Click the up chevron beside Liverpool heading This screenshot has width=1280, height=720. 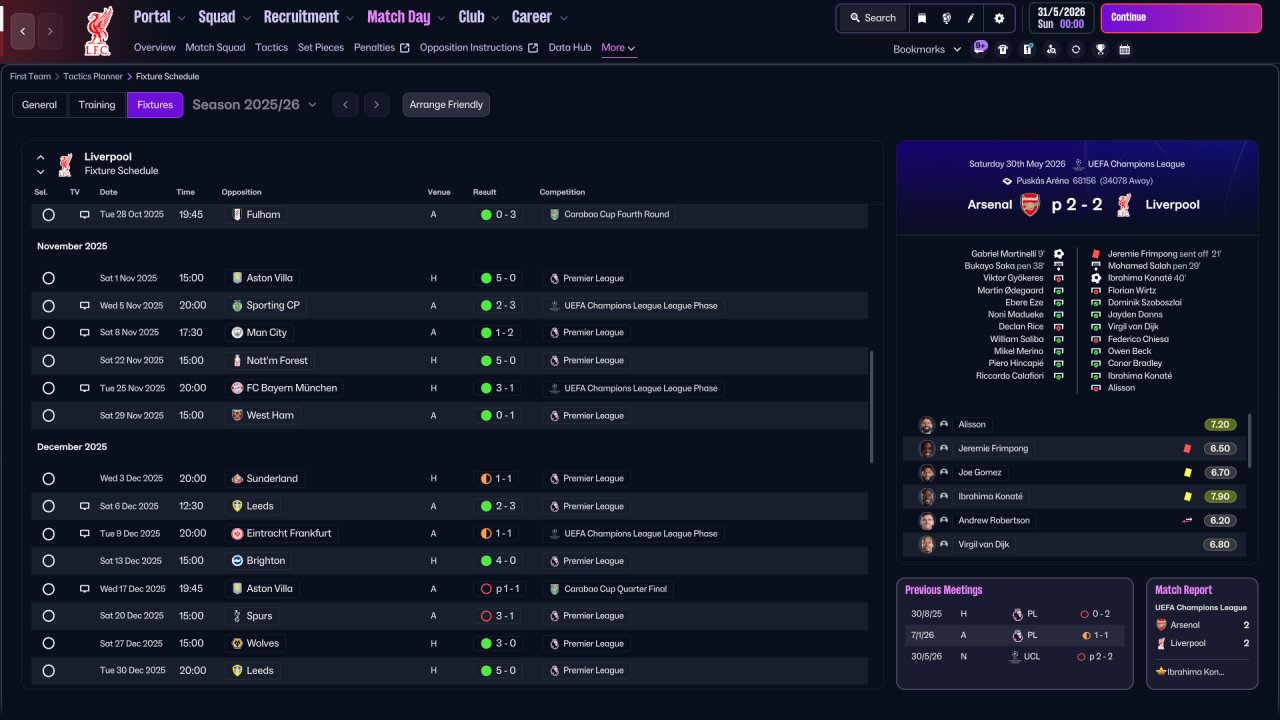[x=41, y=157]
